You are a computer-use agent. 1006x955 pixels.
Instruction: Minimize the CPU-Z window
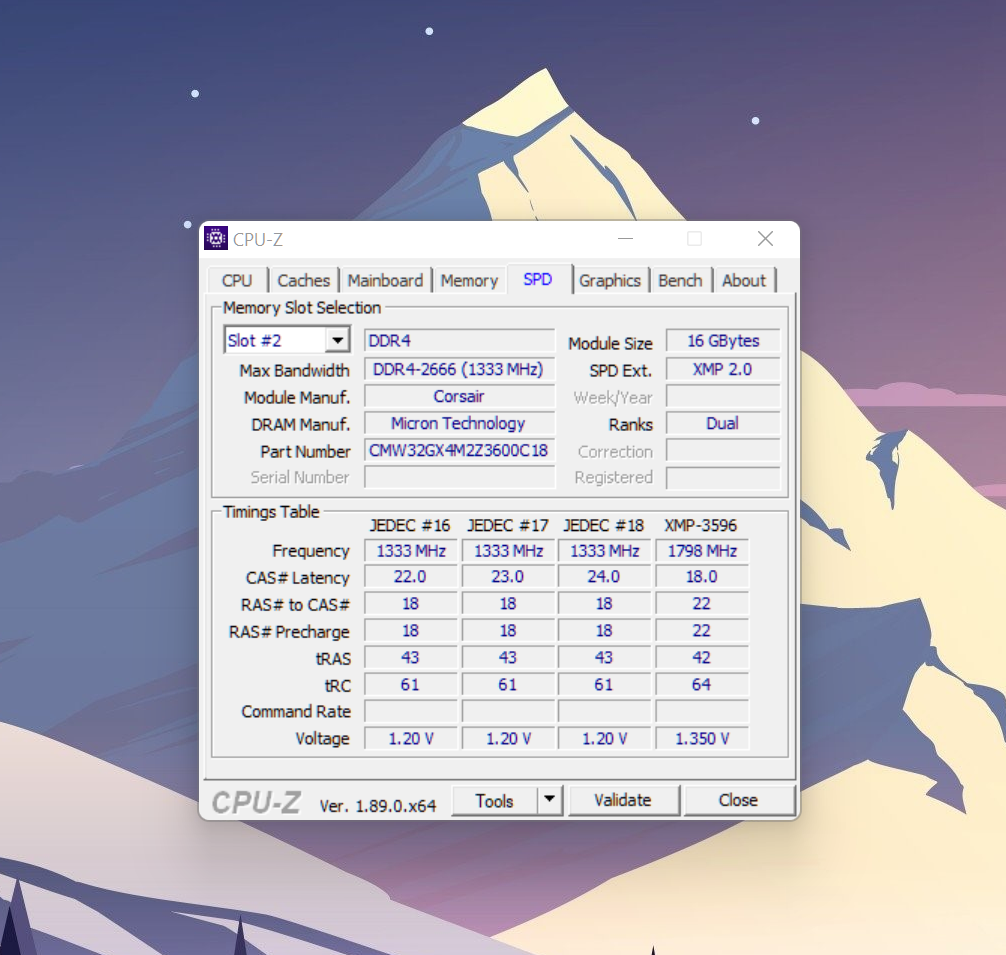pyautogui.click(x=626, y=239)
